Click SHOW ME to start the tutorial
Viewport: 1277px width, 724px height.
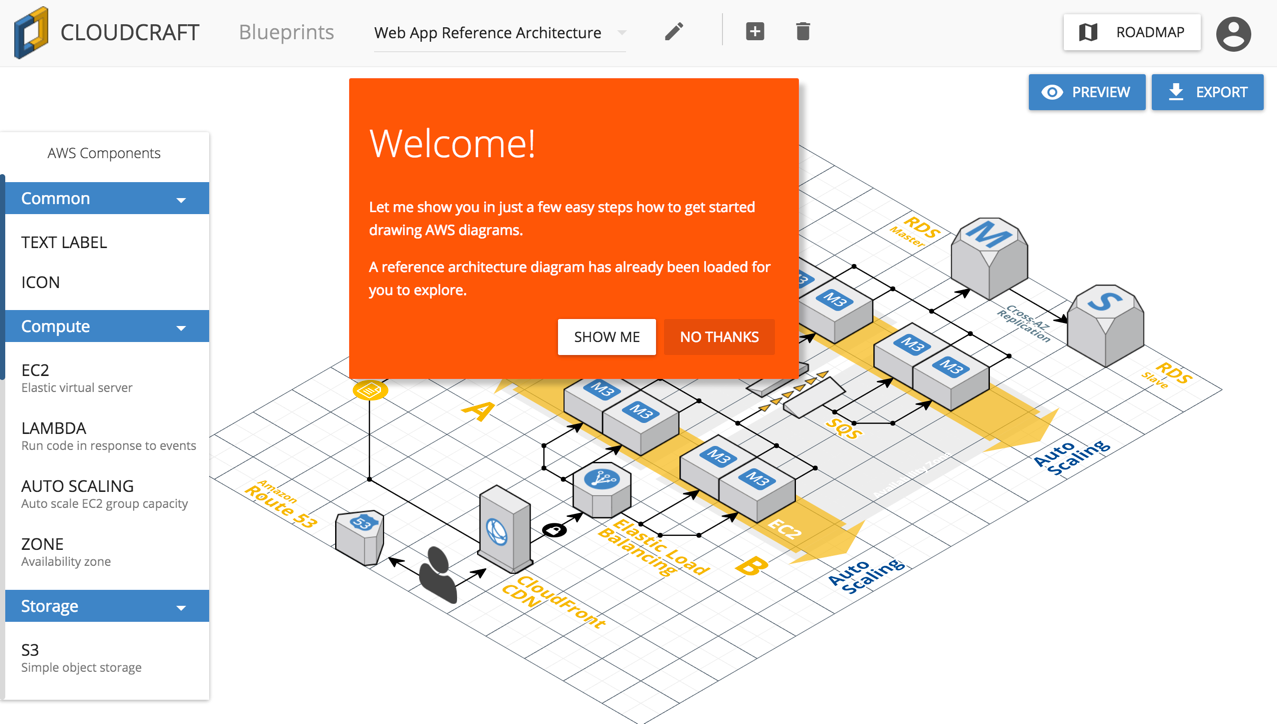(x=607, y=337)
